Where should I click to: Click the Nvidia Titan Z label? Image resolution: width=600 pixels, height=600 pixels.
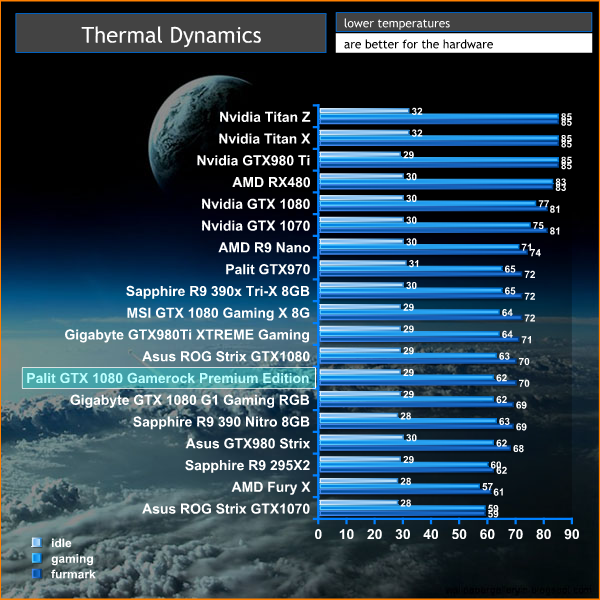click(x=264, y=117)
